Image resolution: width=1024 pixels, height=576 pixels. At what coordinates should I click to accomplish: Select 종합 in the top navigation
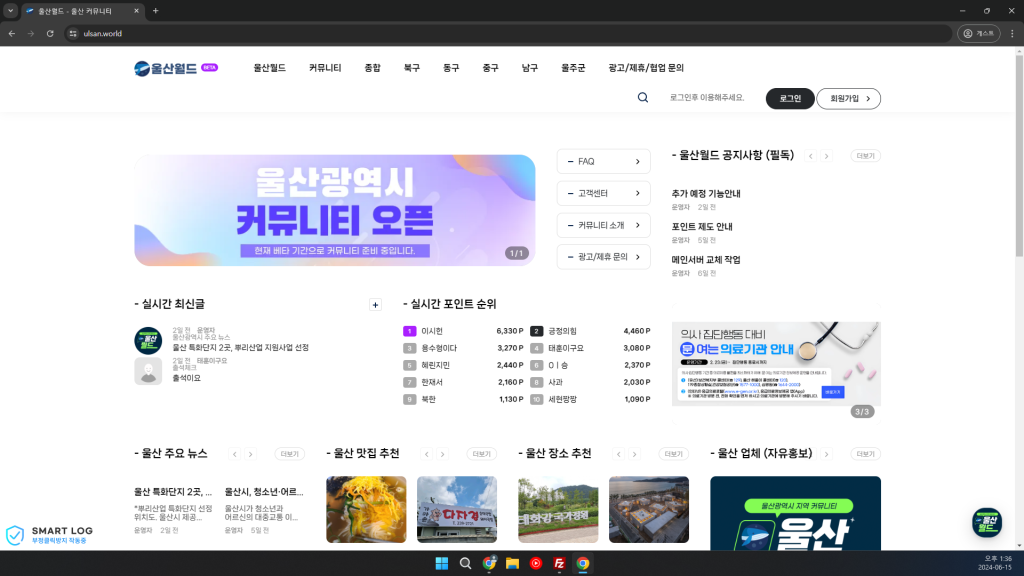pos(372,68)
